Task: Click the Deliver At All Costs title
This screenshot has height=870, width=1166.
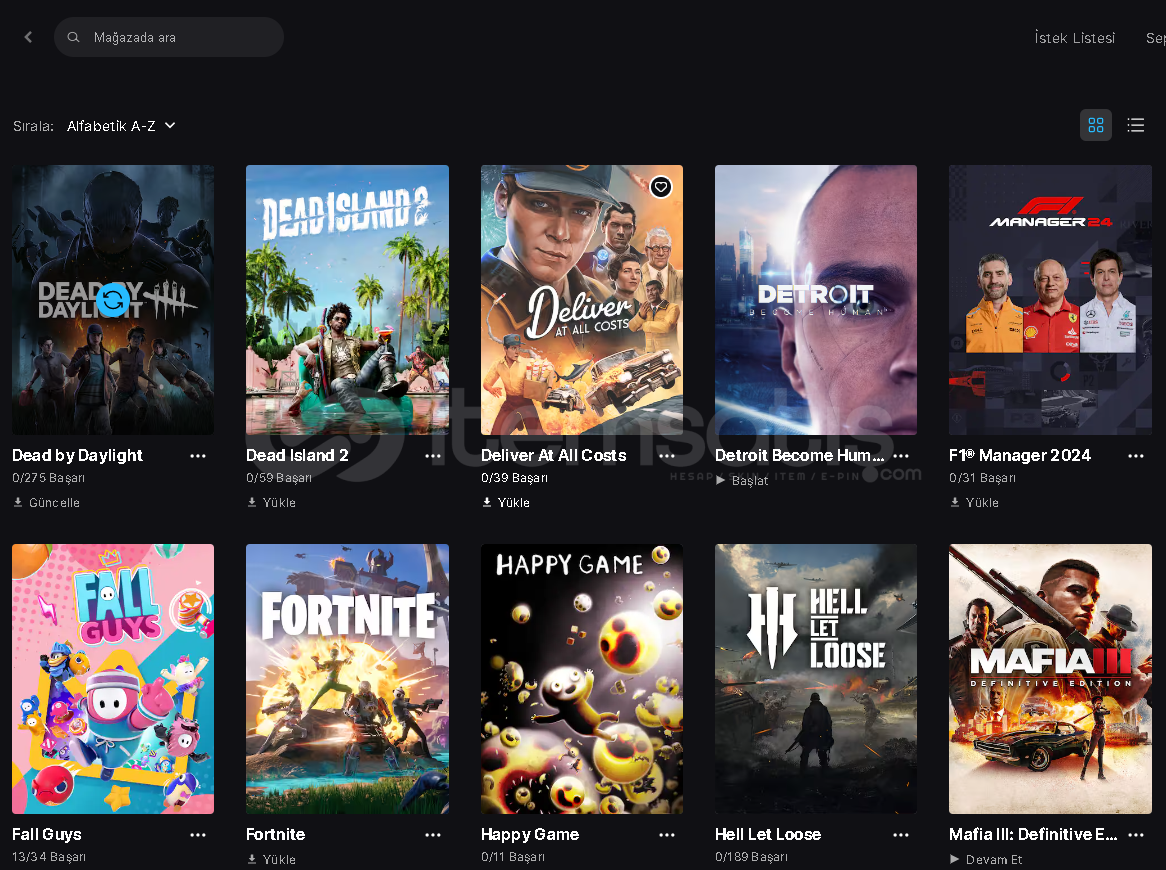Action: (x=554, y=455)
